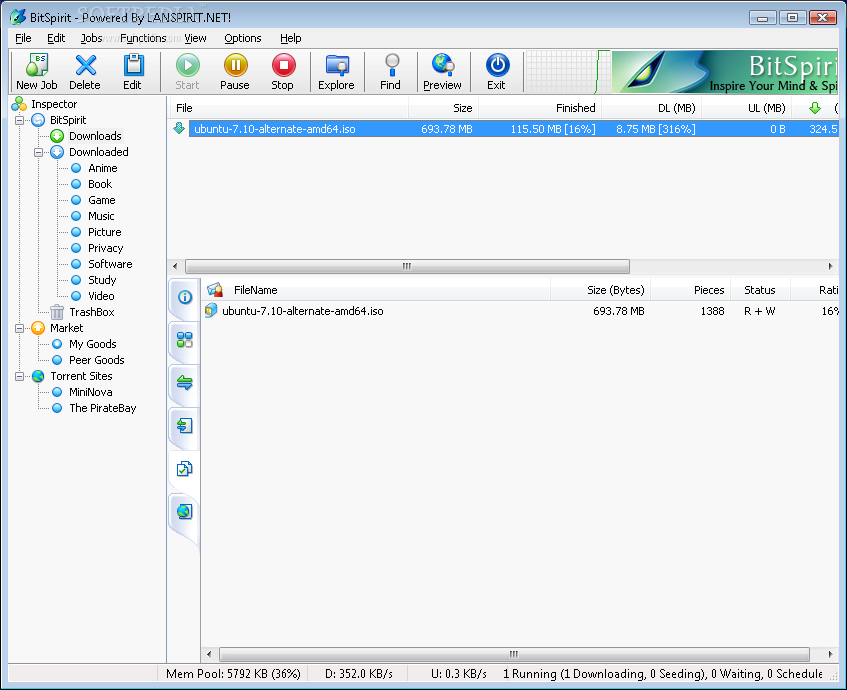Select the globe side tab
The image size is (847, 690).
[184, 512]
